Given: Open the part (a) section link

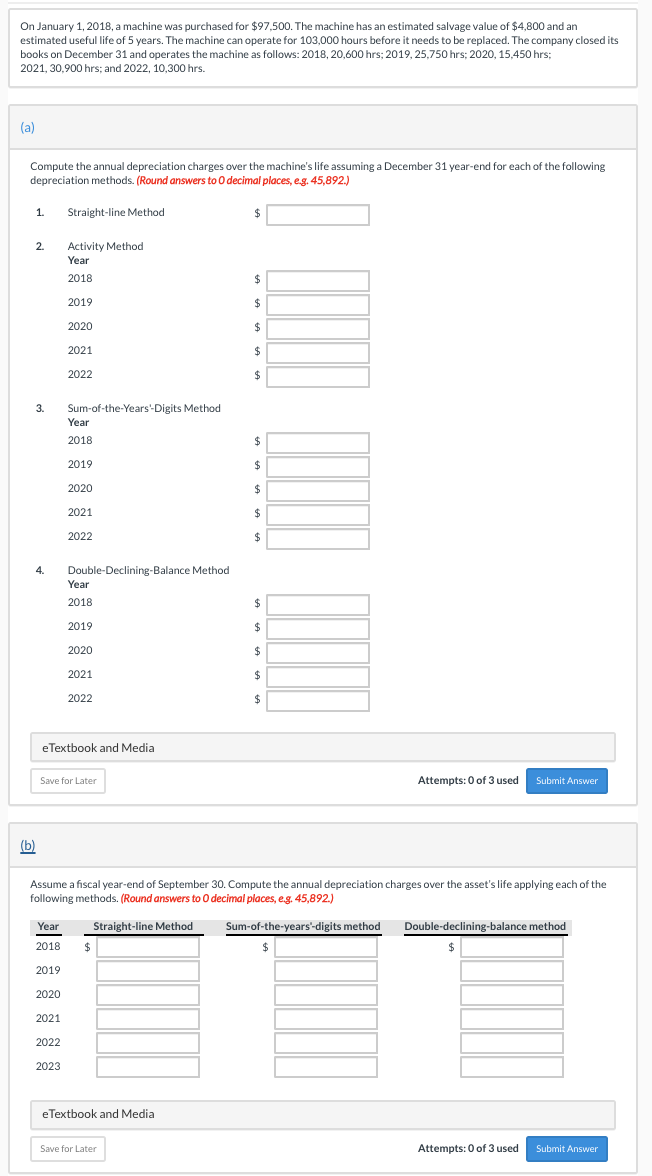Looking at the screenshot, I should click(x=29, y=126).
